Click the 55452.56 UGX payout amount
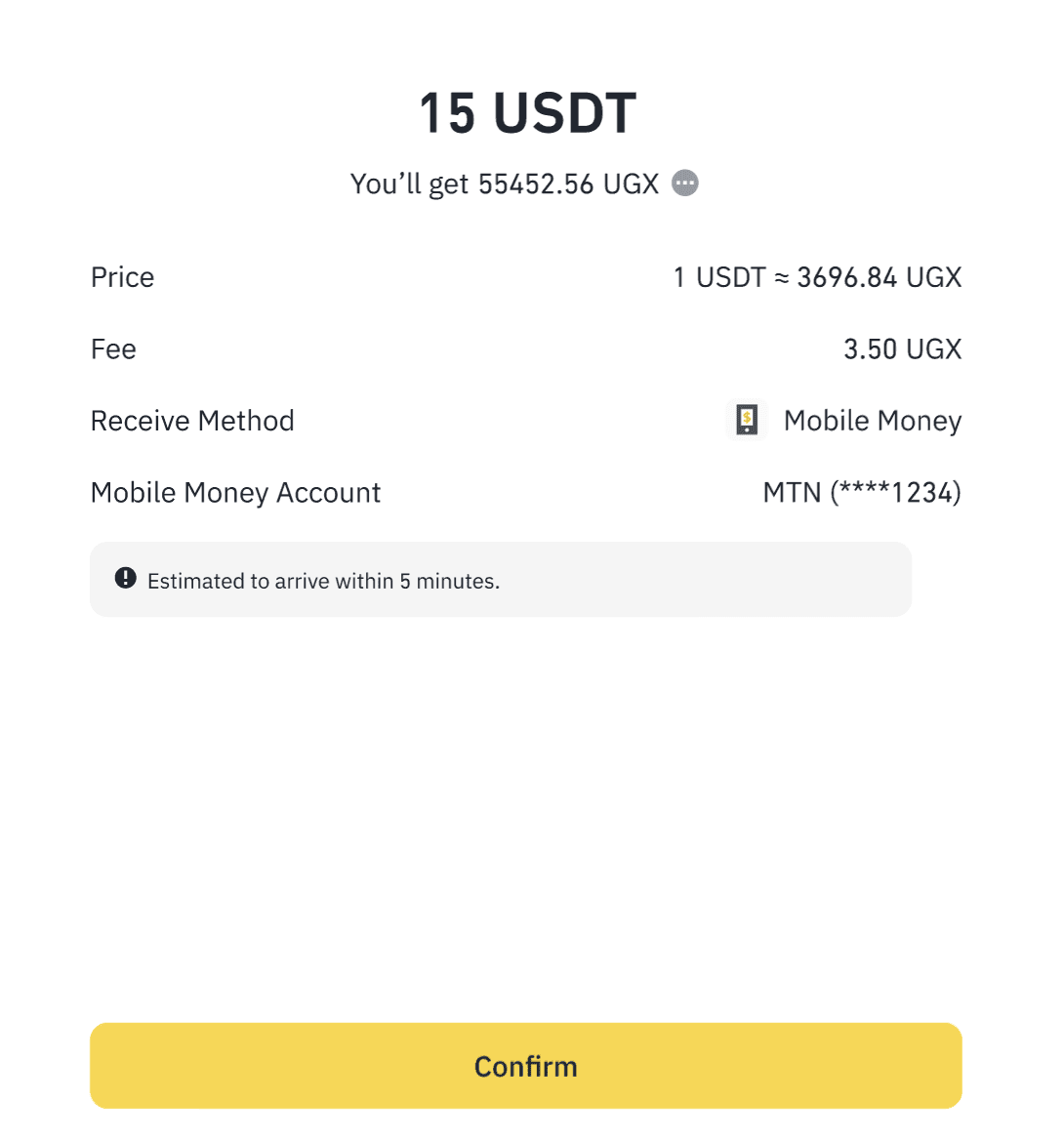Viewport: 1064px width, 1144px height. pyautogui.click(x=568, y=184)
